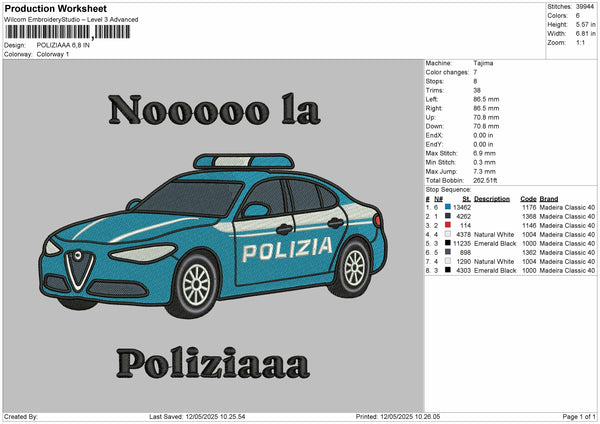Image resolution: width=600 pixels, height=424 pixels.
Task: Click the 'Brand' column header
Action: pos(549,199)
